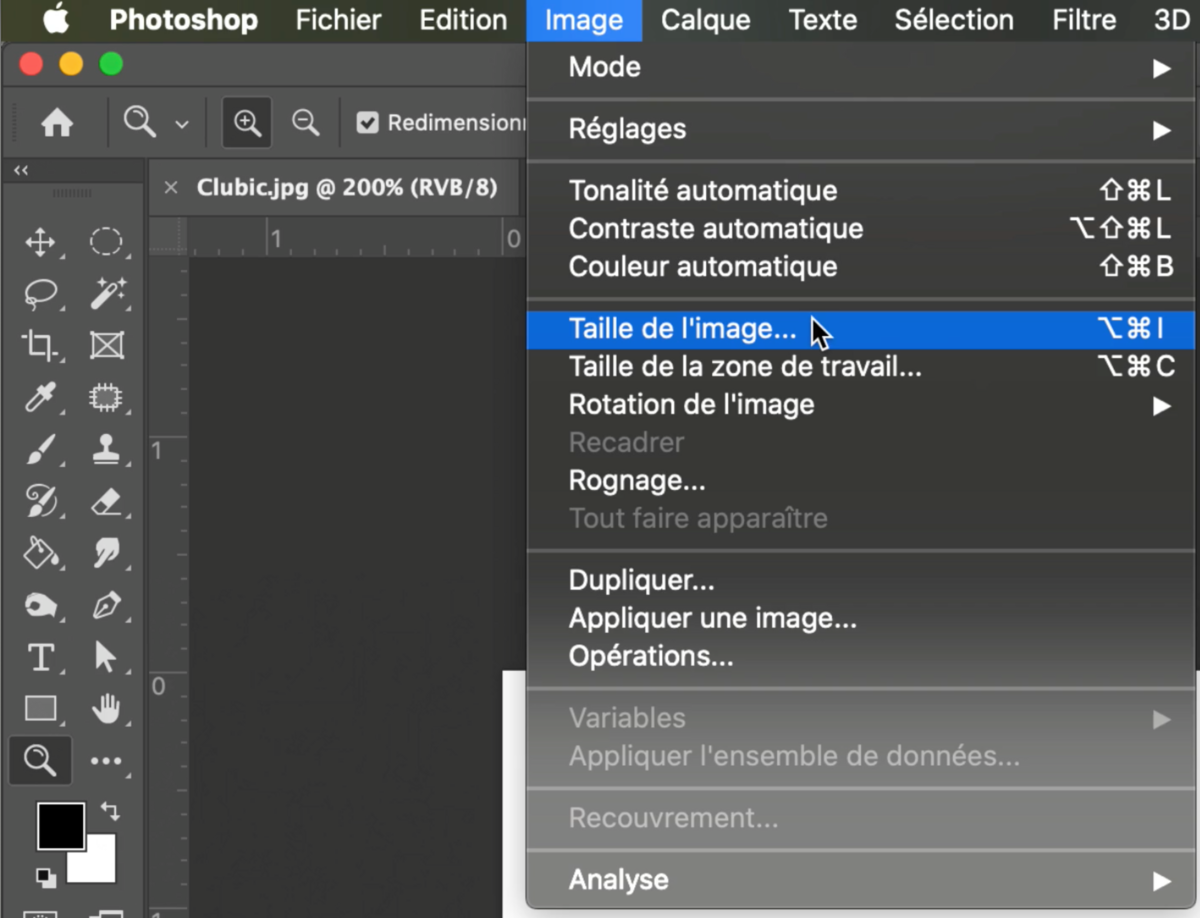The width and height of the screenshot is (1200, 918).
Task: Open Taille de la zone de travail
Action: [x=861, y=367]
